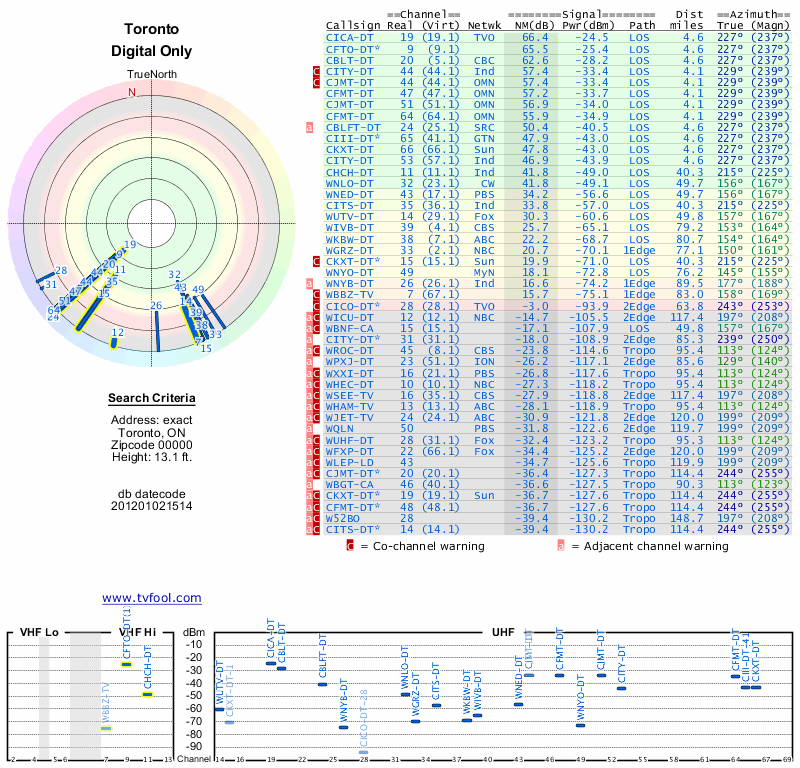Viewport: 800px width, 768px height.
Task: Click the CFTO-DT marker in VHF Hi chart
Action: 127,664
